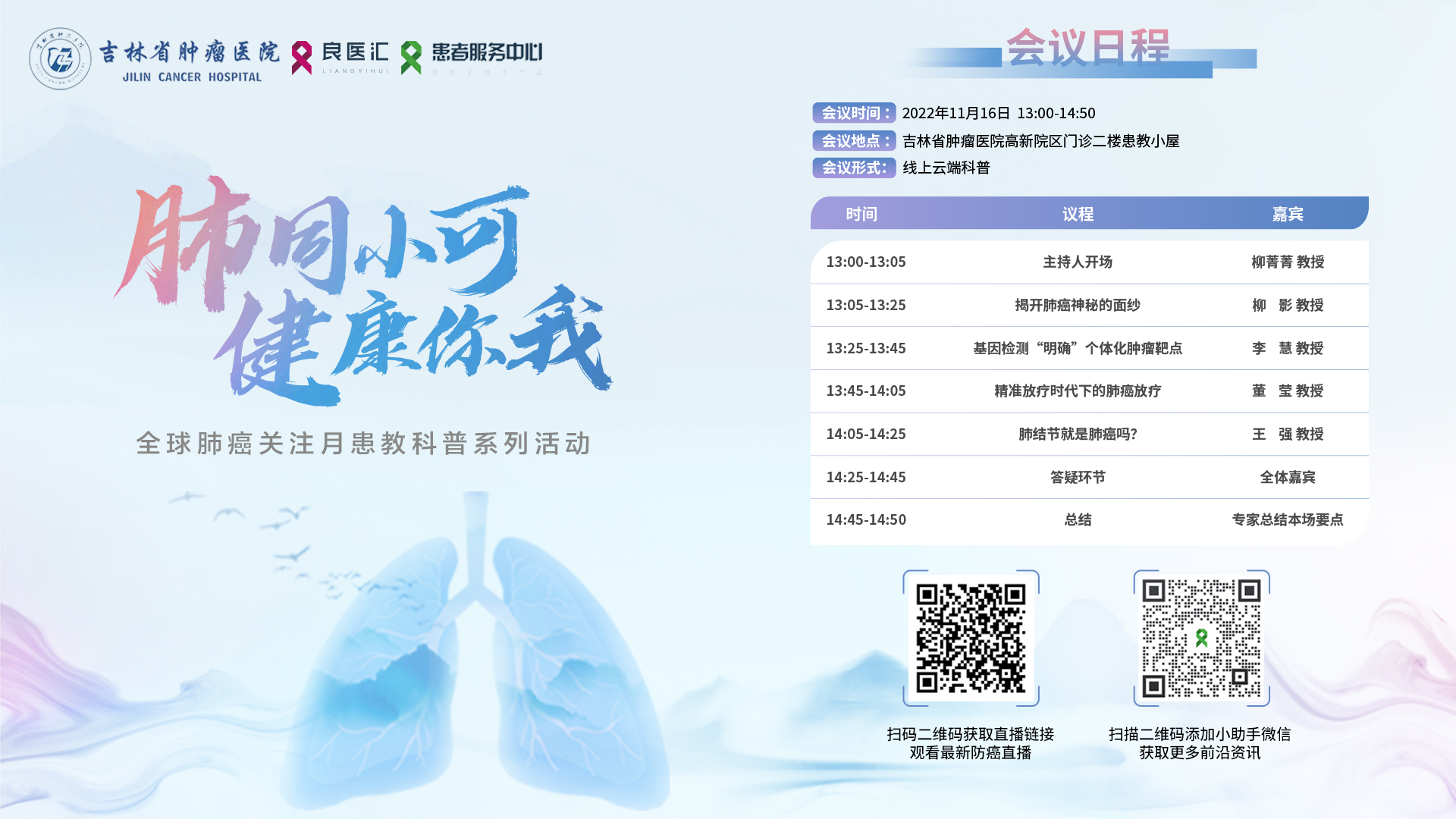Click the 线上云端科普 text
This screenshot has height=819, width=1456.
pyautogui.click(x=946, y=168)
